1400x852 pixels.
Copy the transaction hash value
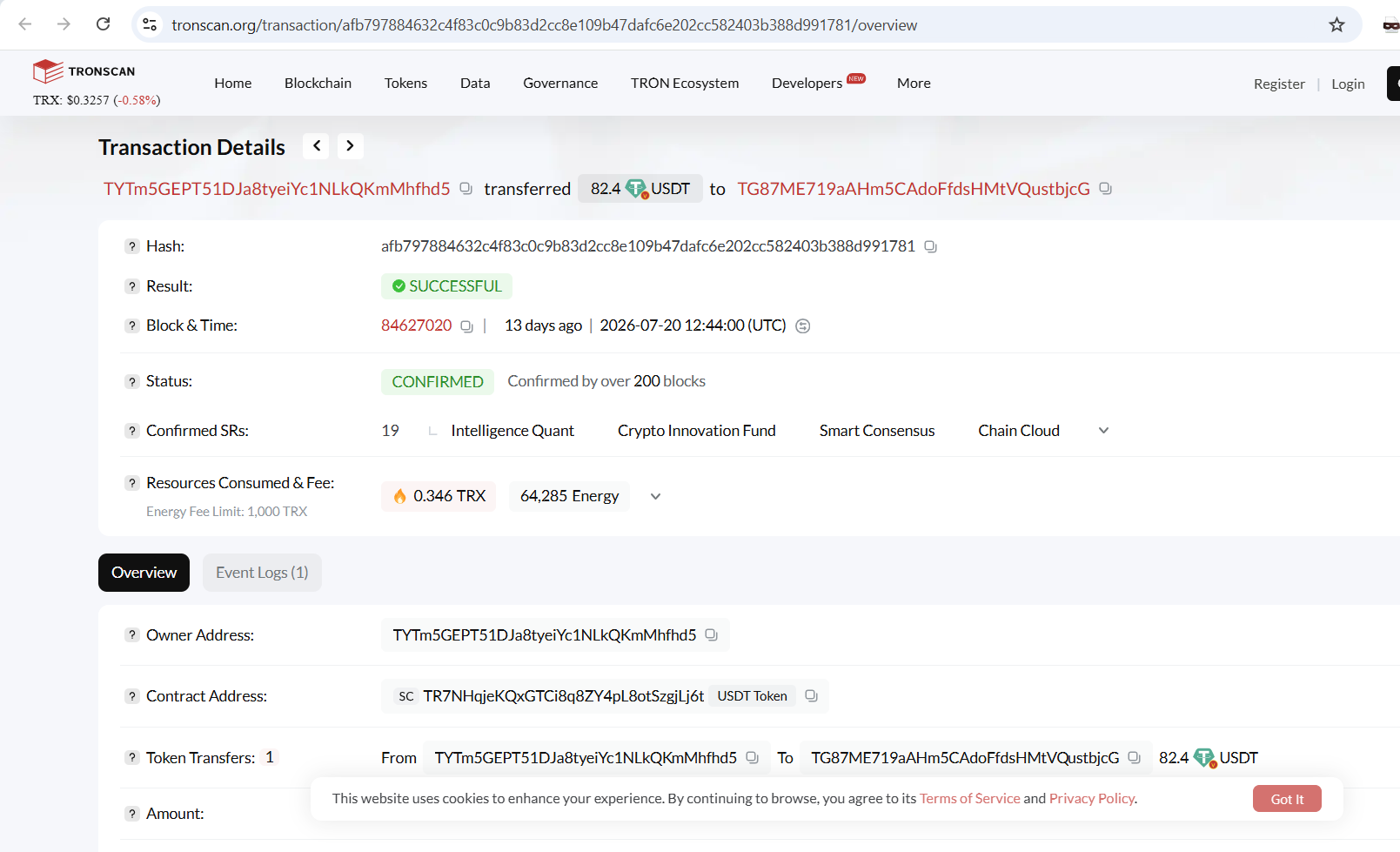pyautogui.click(x=930, y=247)
